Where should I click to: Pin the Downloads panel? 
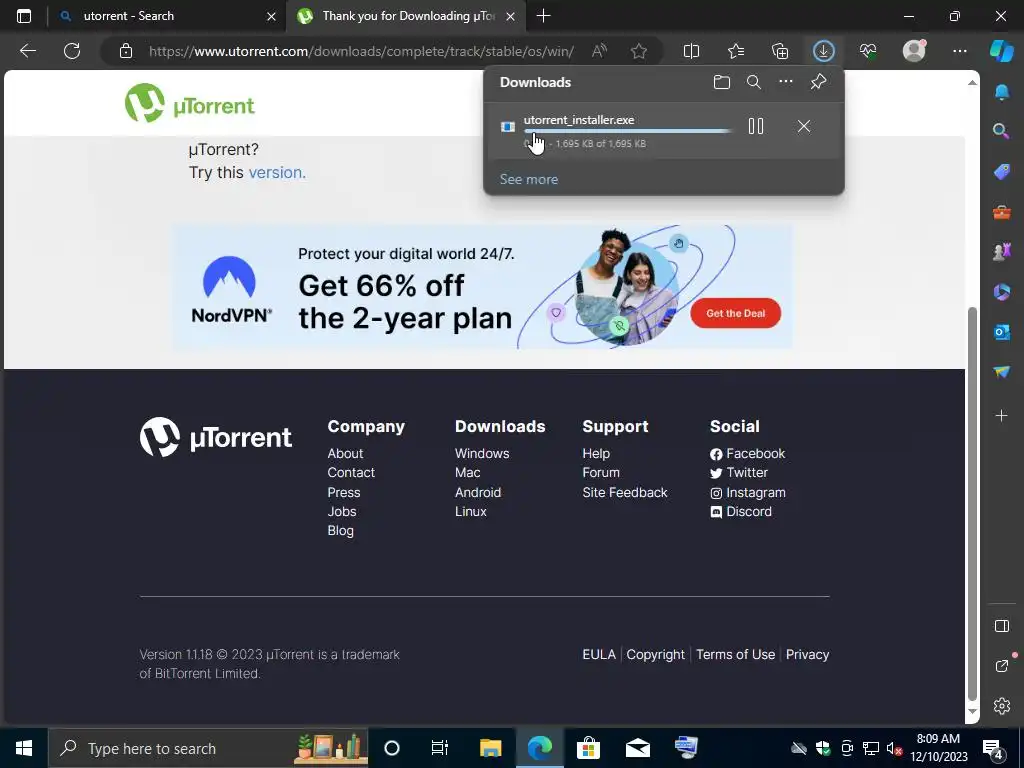818,82
